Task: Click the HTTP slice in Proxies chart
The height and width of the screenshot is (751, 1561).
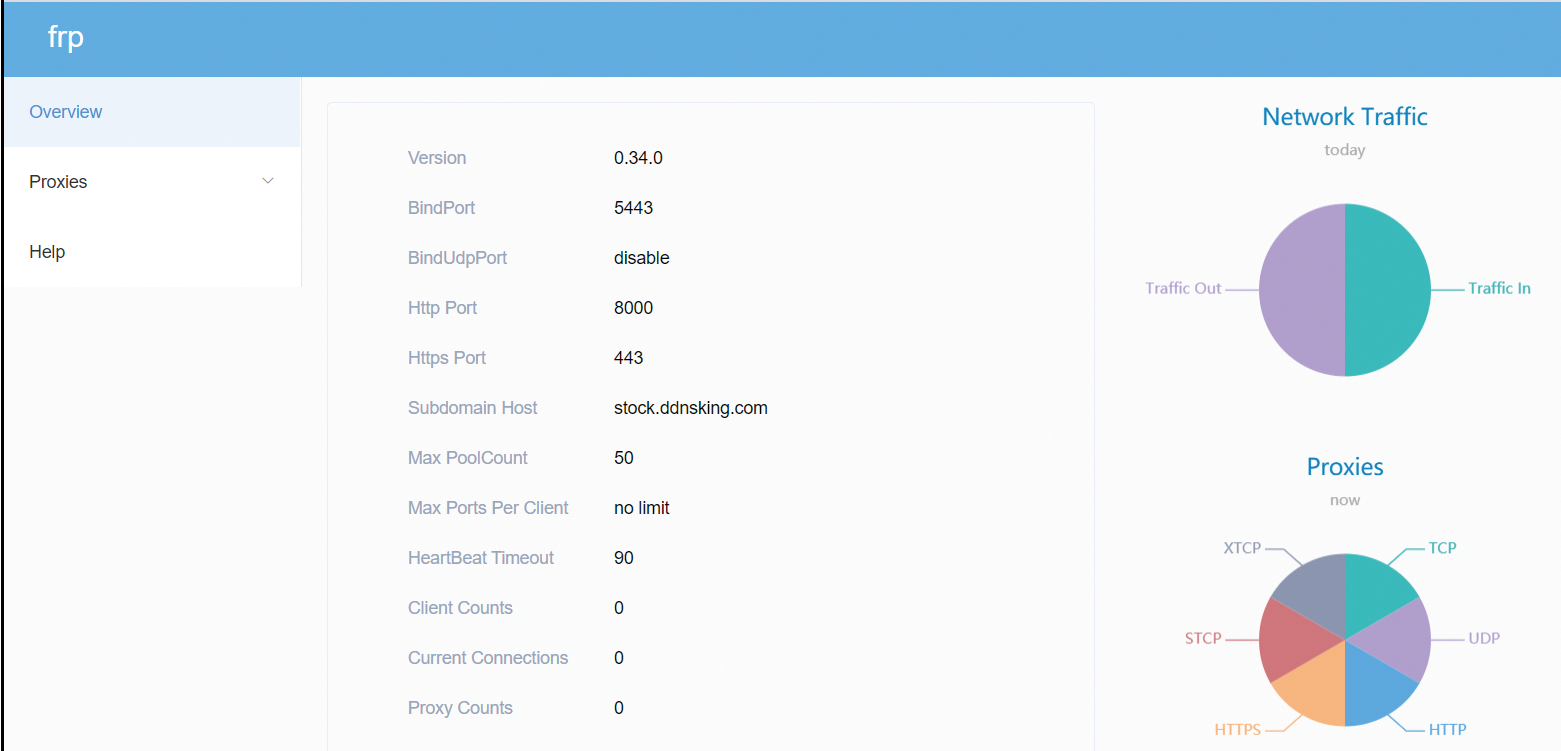Action: click(x=1375, y=690)
